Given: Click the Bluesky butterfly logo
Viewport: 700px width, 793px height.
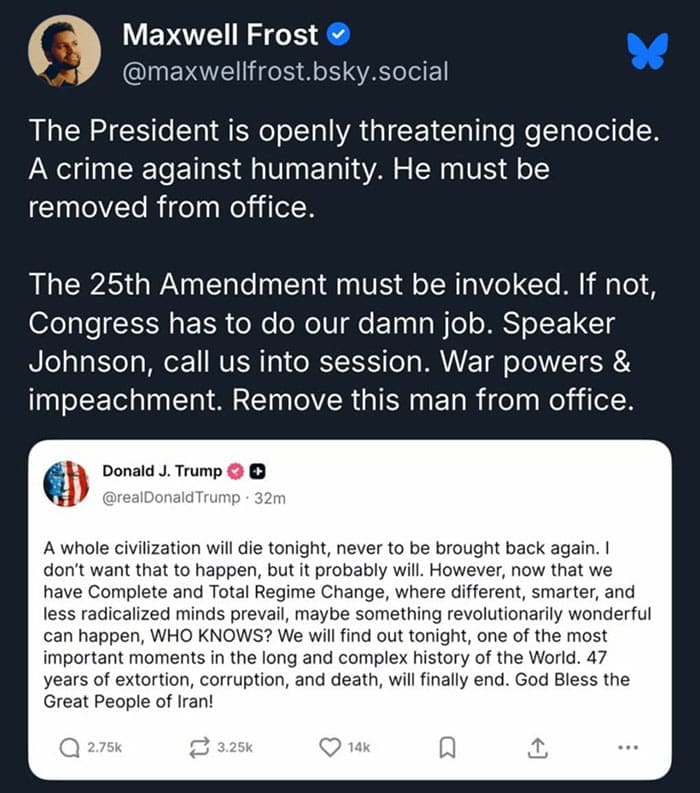Looking at the screenshot, I should (x=648, y=49).
